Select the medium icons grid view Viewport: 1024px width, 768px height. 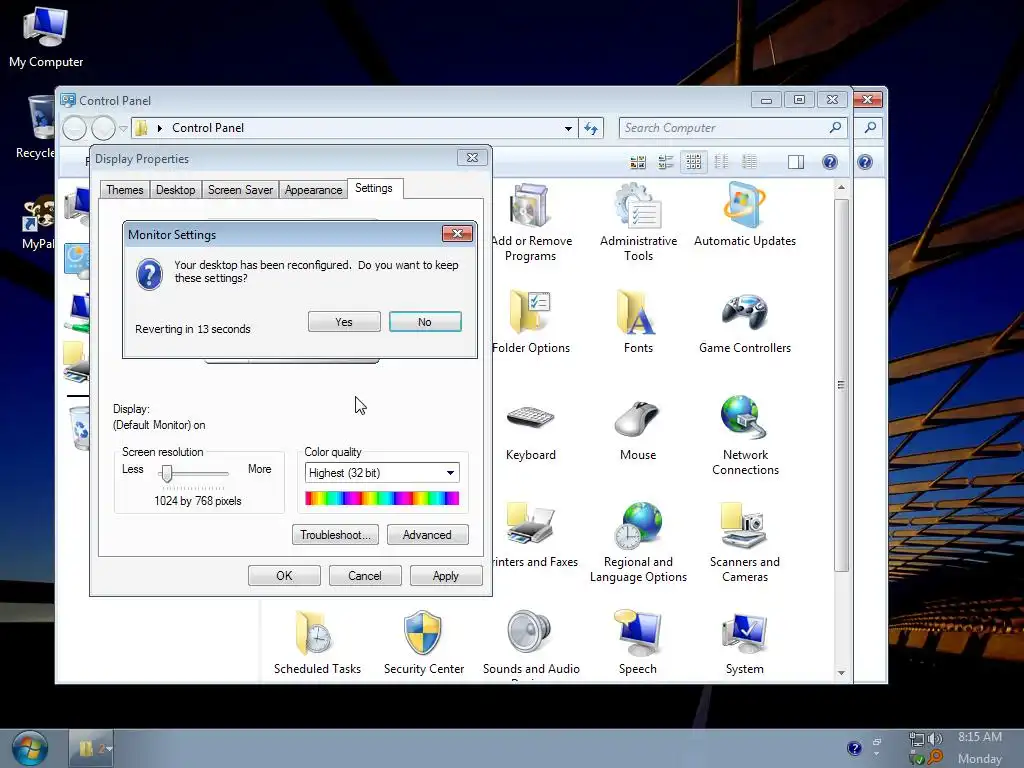point(694,162)
